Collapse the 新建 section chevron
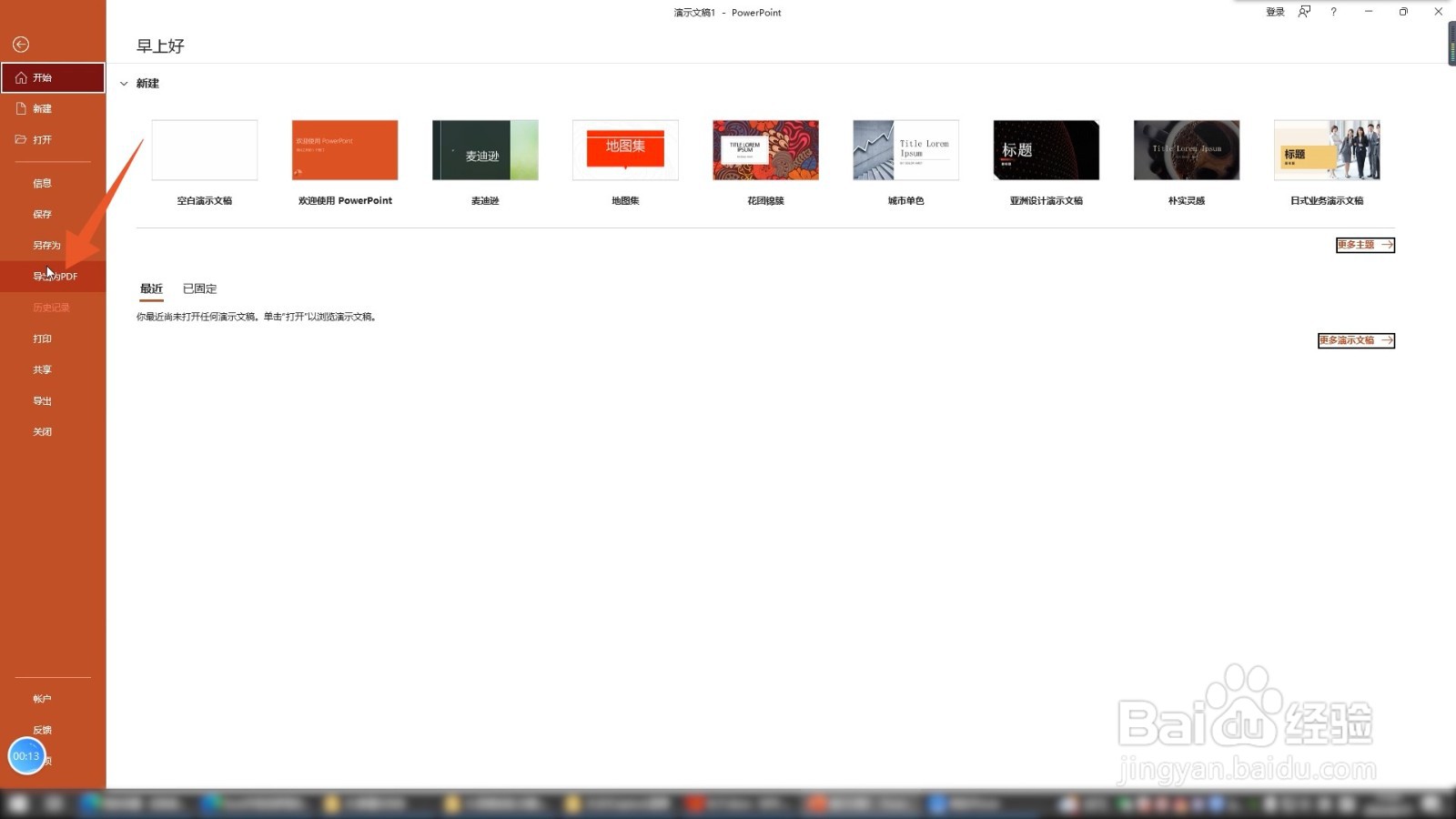The width and height of the screenshot is (1456, 819). click(124, 84)
